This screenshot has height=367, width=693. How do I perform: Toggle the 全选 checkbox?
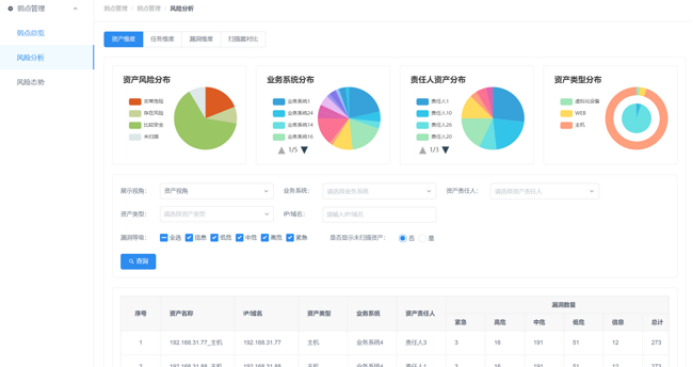pos(164,238)
